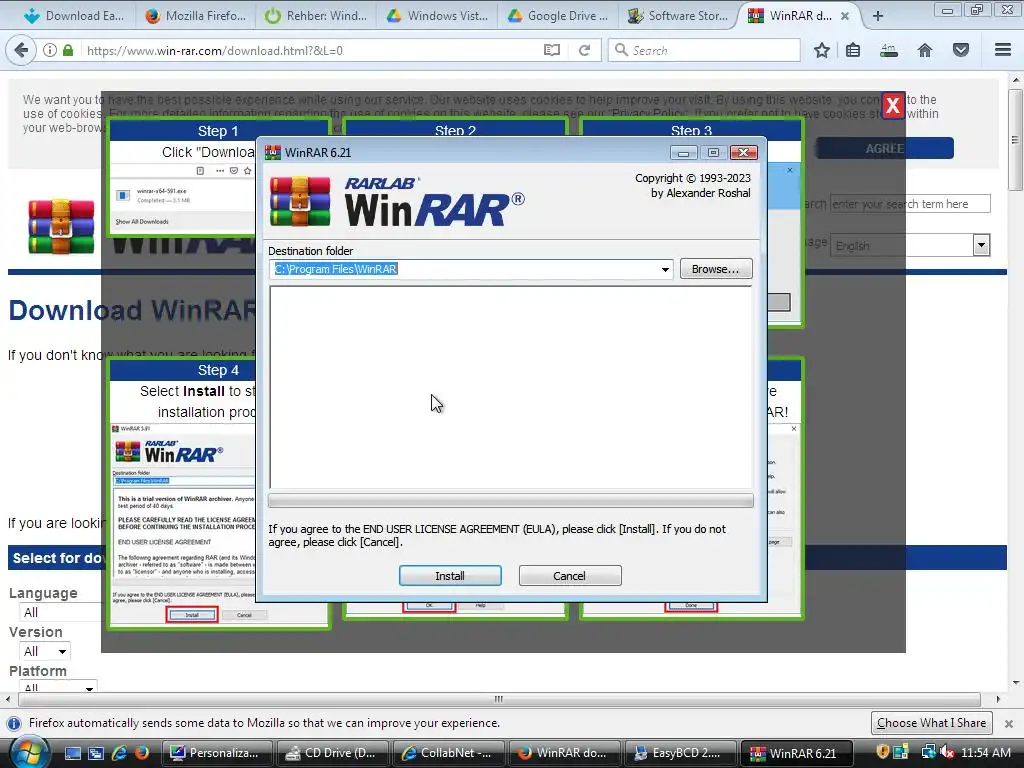The width and height of the screenshot is (1024, 768).
Task: Click the Windows Start orb
Action: coord(29,751)
